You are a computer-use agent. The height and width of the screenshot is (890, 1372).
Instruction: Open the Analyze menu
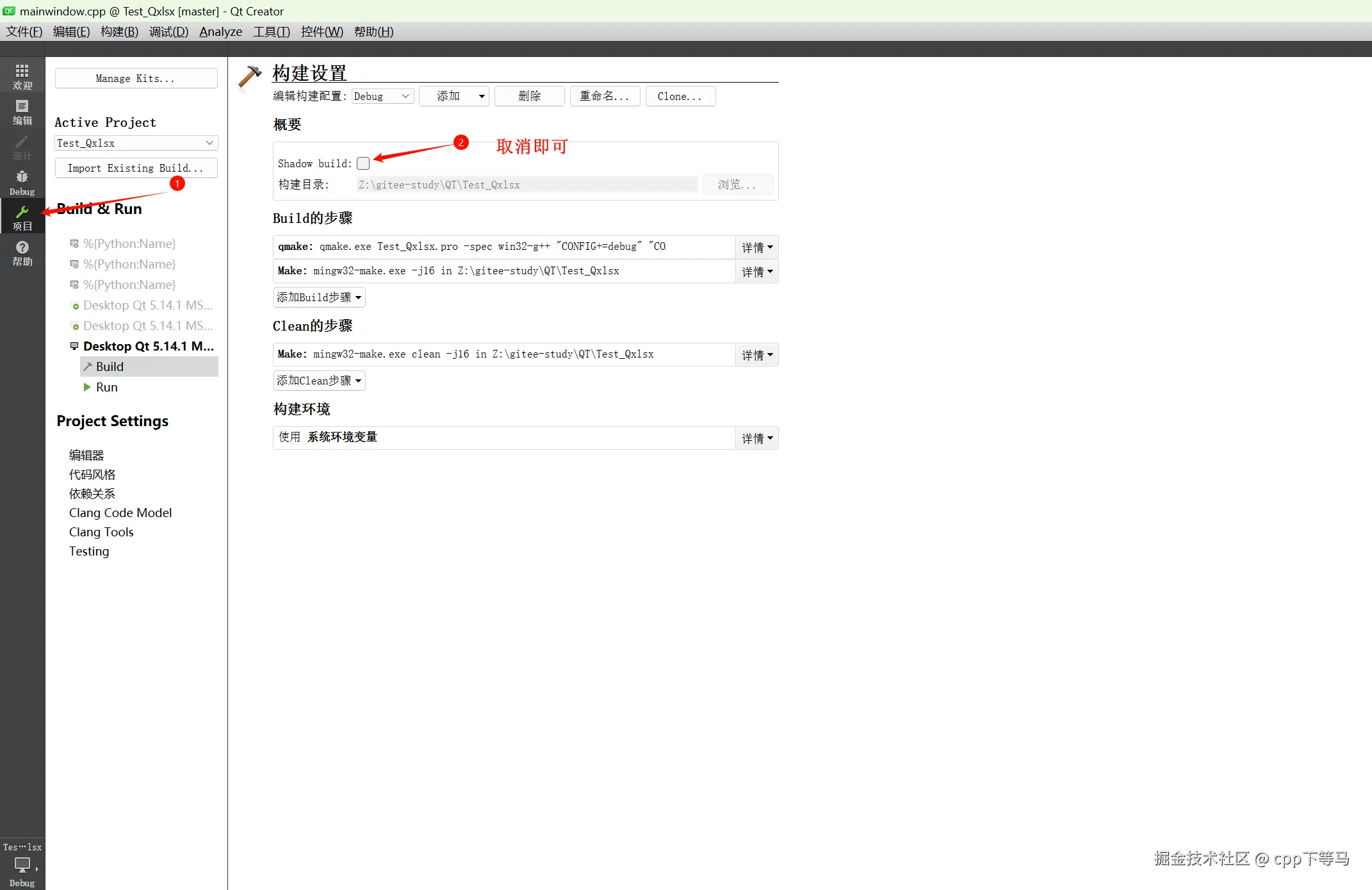220,31
